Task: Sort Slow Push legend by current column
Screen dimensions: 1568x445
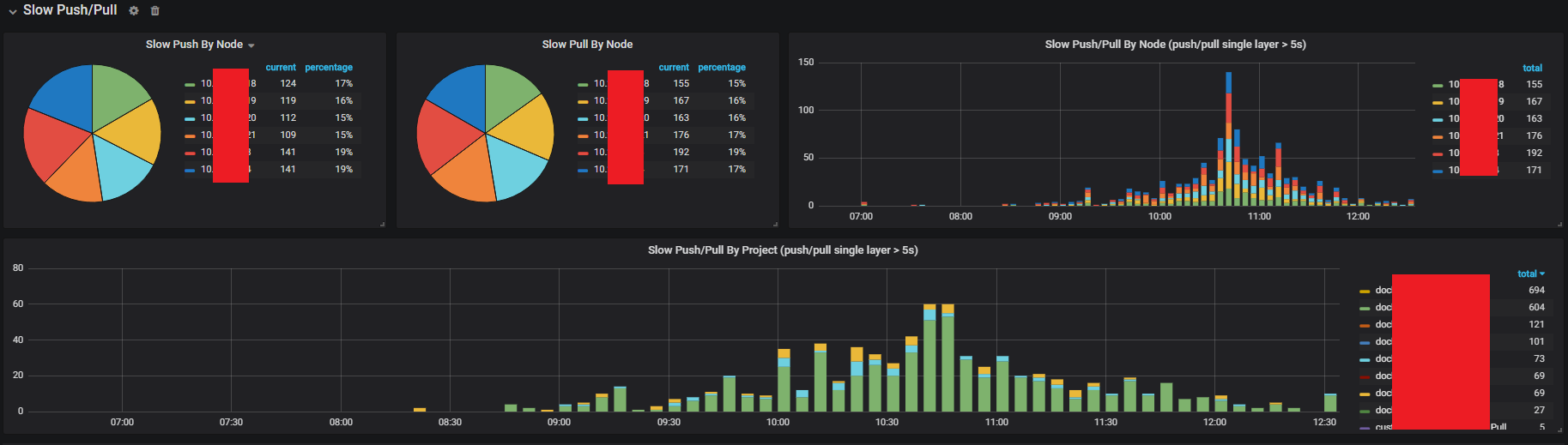Action: point(280,67)
